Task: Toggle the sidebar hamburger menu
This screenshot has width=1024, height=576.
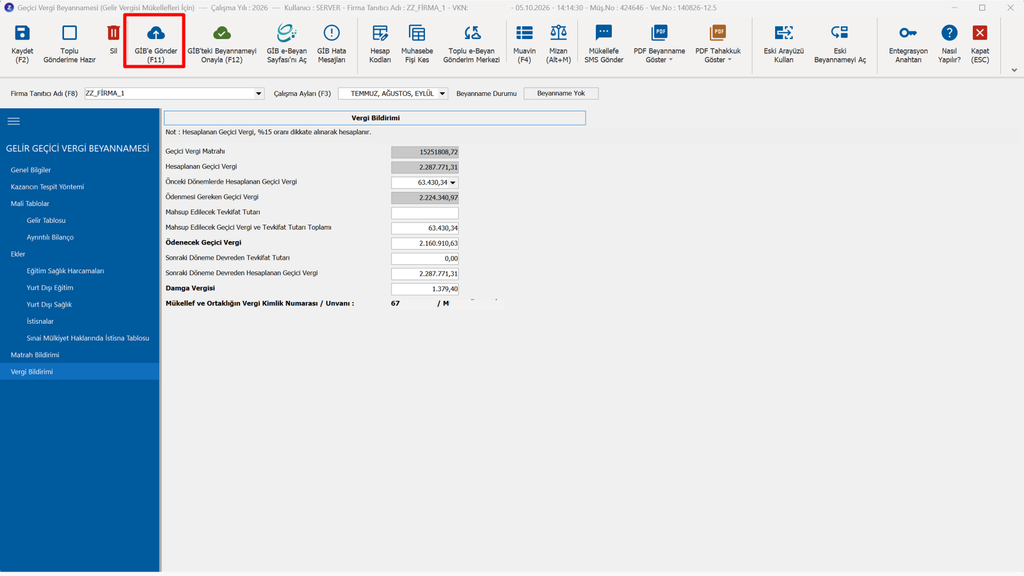Action: click(14, 121)
